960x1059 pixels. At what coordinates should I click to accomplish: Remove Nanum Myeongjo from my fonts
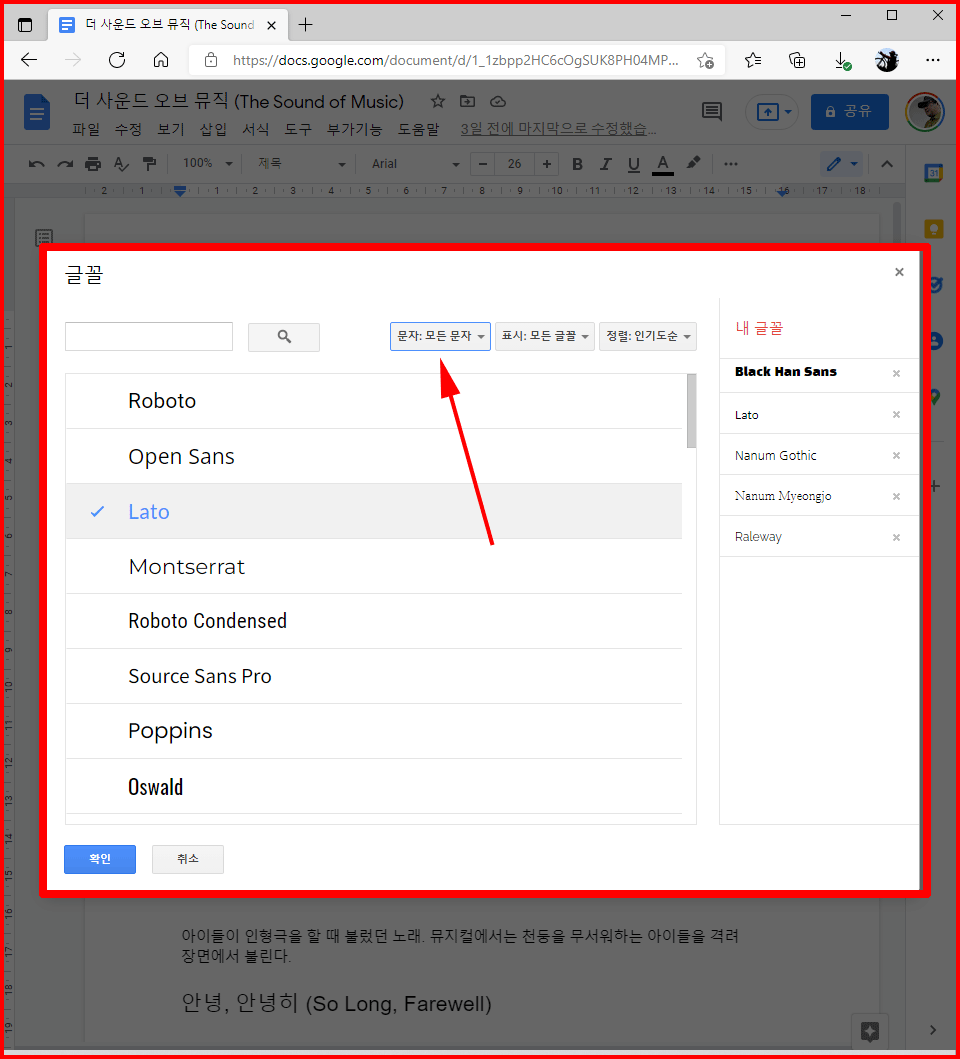(x=896, y=496)
